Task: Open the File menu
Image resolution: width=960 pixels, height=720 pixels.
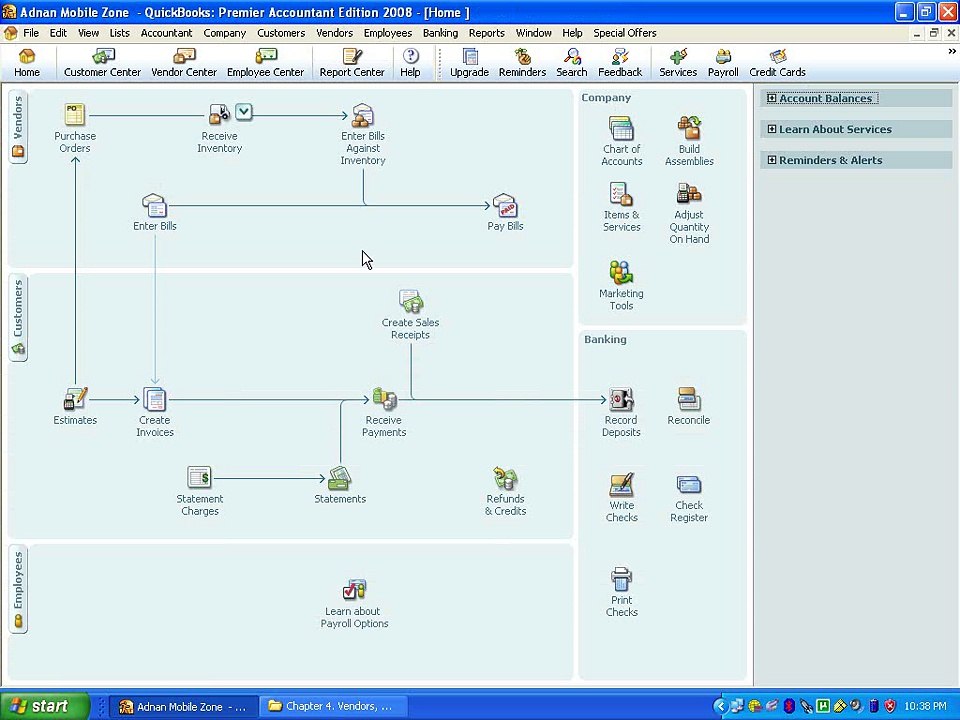Action: tap(31, 33)
